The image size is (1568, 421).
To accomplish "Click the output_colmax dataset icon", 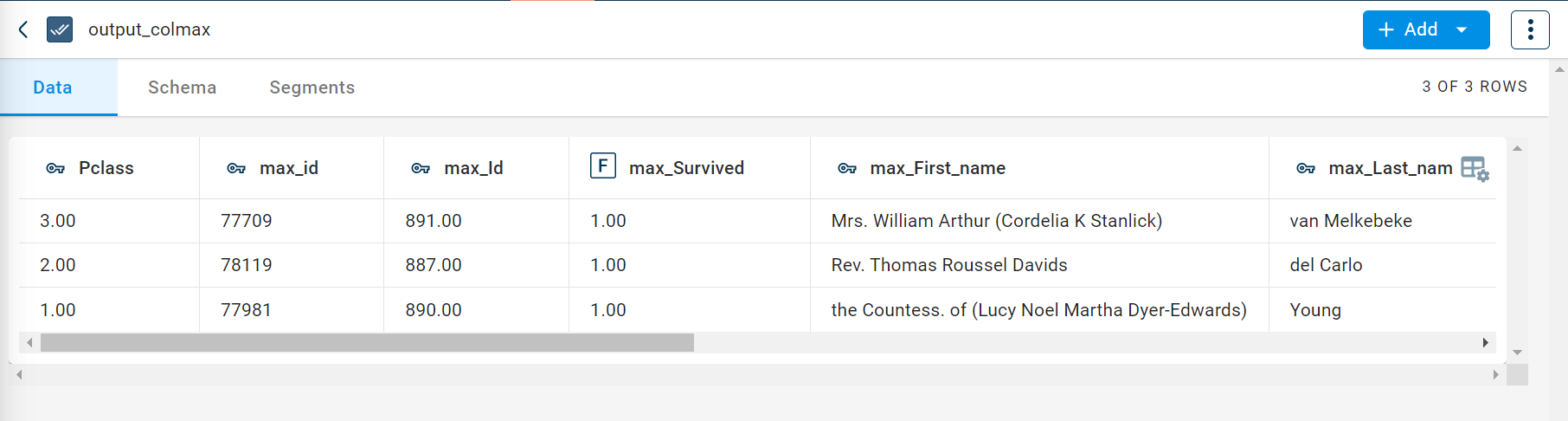I will point(60,29).
